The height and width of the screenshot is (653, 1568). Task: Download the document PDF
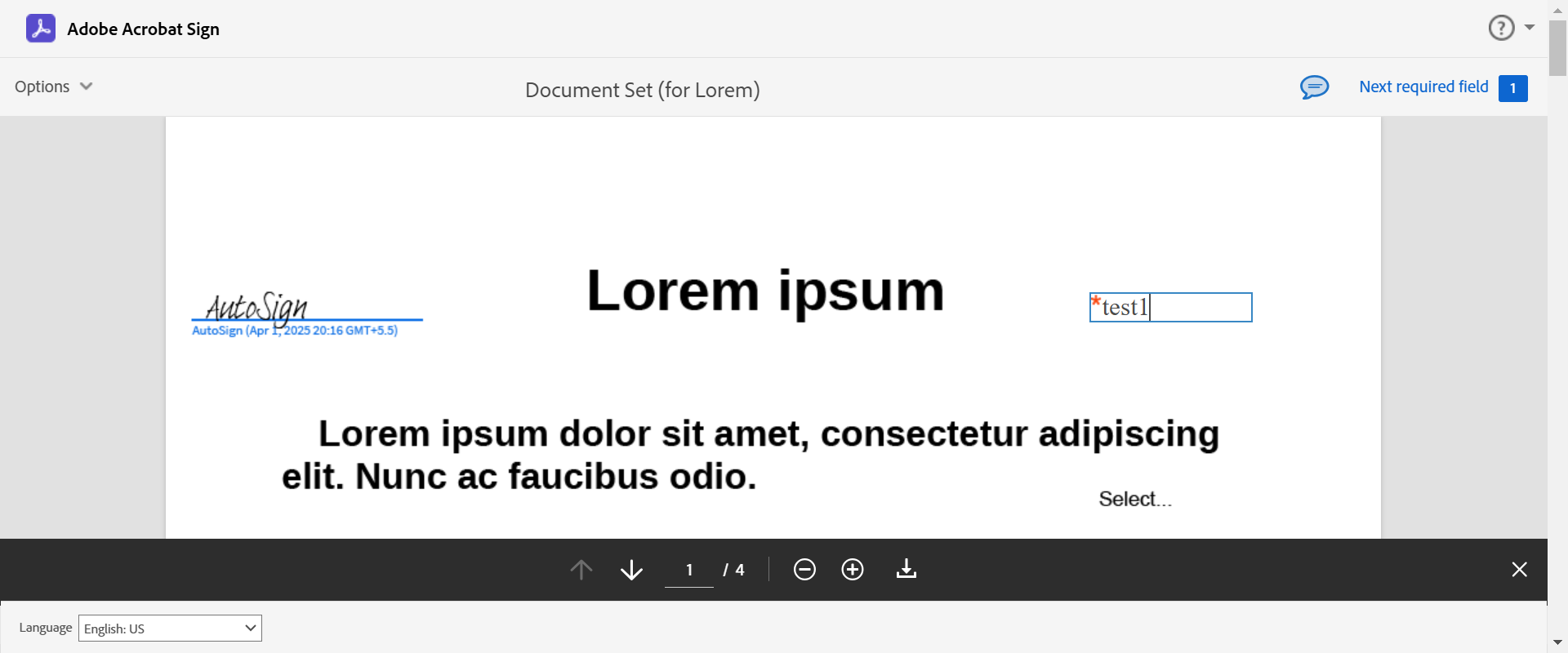tap(906, 569)
